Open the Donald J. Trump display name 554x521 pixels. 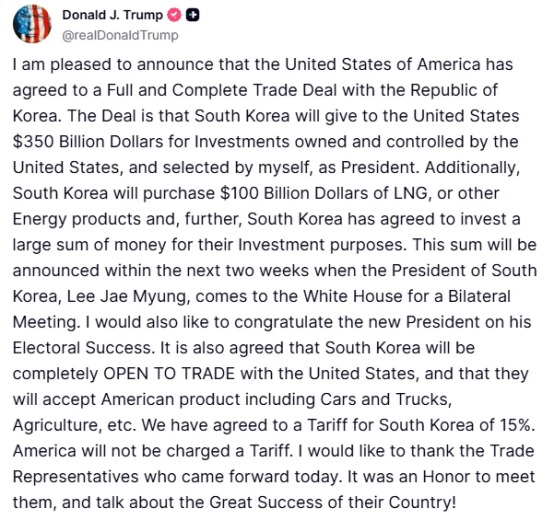(112, 15)
